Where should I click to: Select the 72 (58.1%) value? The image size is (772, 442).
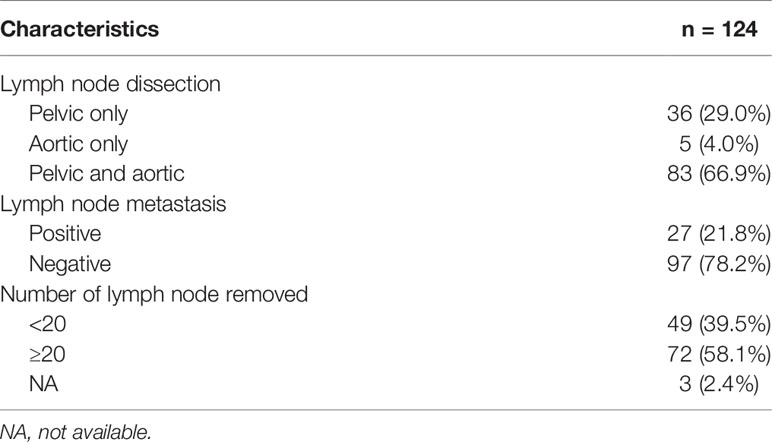(x=719, y=354)
